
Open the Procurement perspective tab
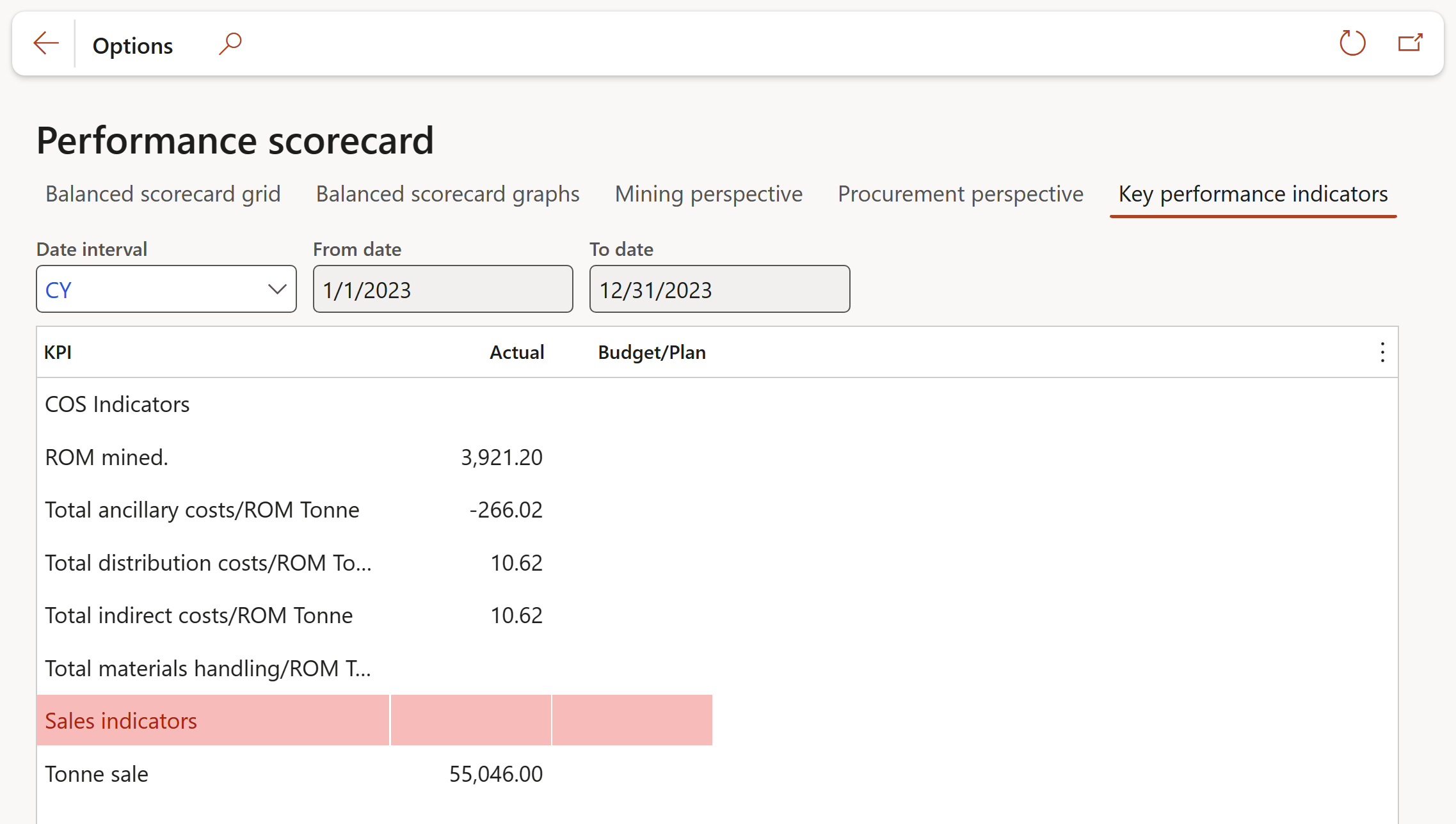[961, 194]
